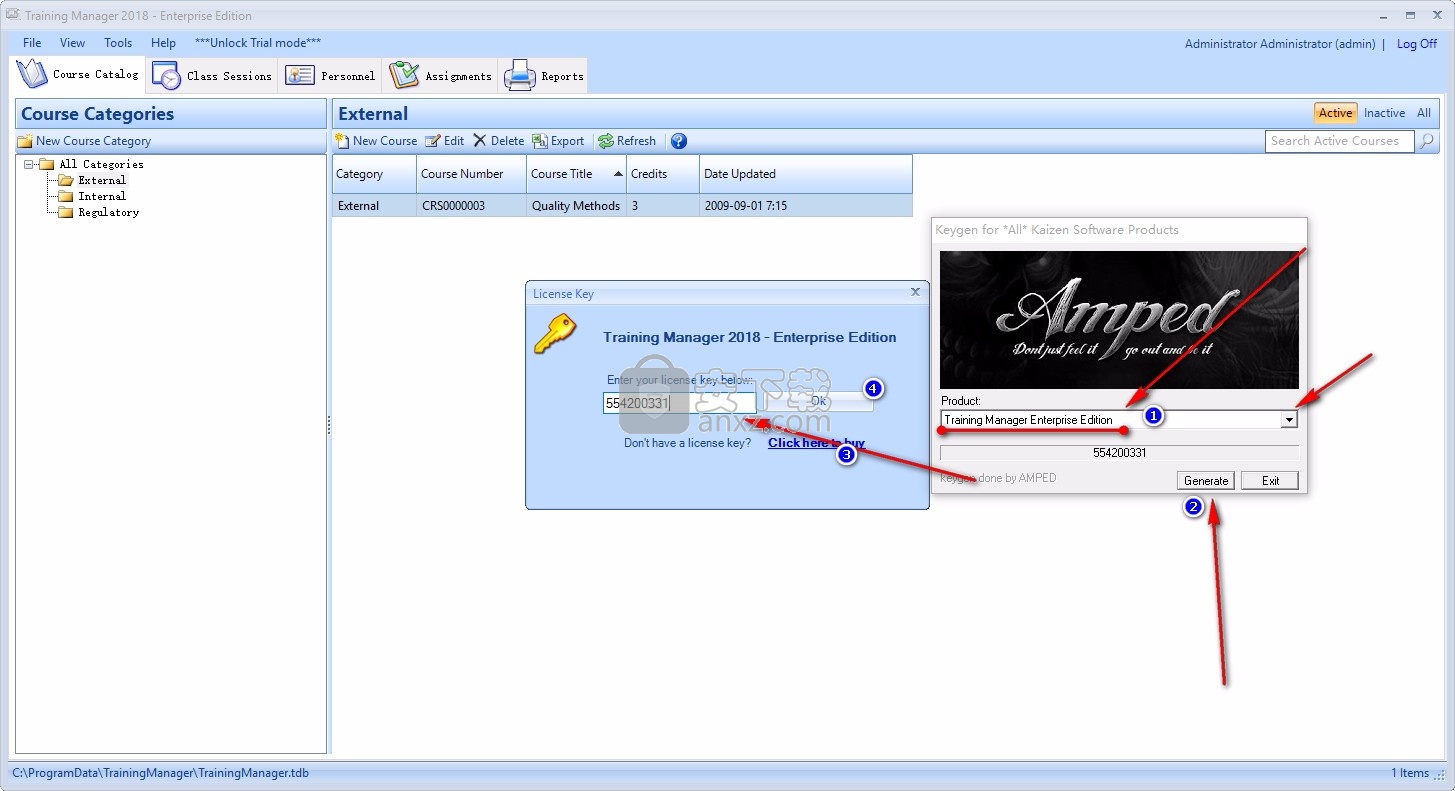
Task: Click the '1 Items' status bar text
Action: [1410, 773]
